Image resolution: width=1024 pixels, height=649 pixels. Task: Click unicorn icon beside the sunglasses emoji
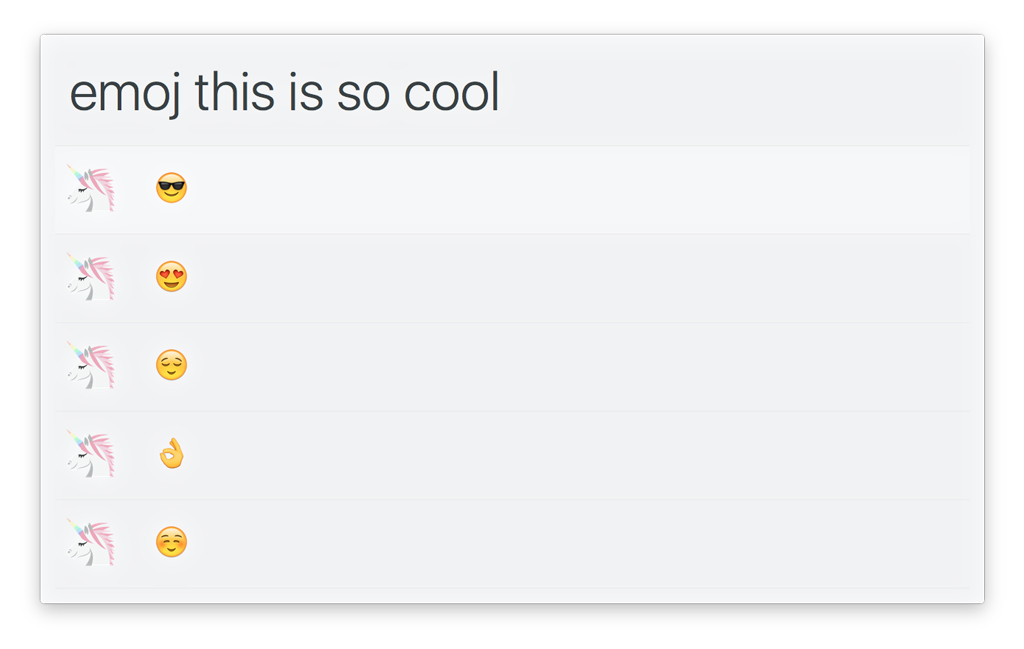click(91, 189)
